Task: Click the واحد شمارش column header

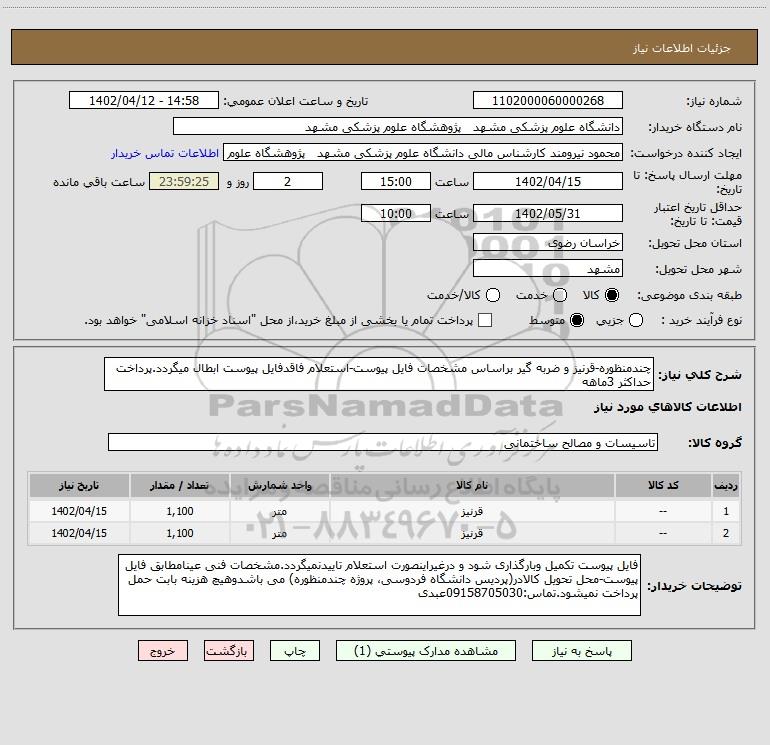Action: pos(279,485)
